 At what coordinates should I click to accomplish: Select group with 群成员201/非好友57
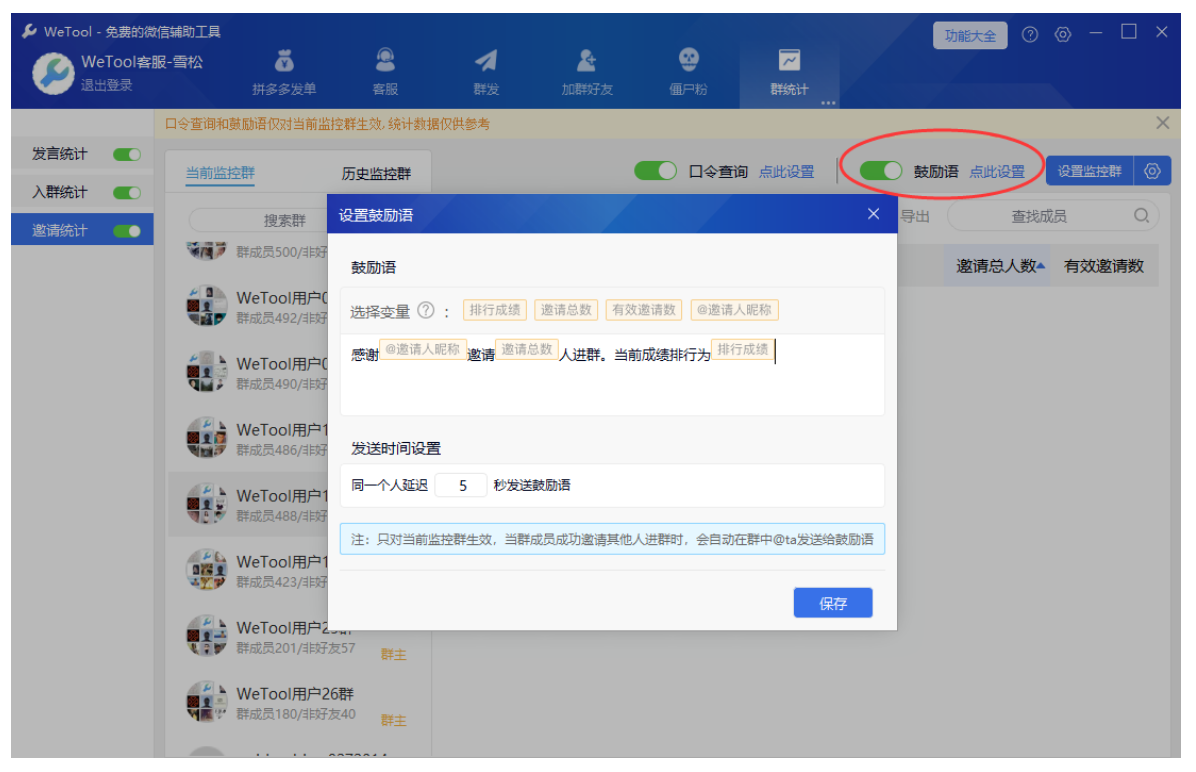(x=300, y=636)
